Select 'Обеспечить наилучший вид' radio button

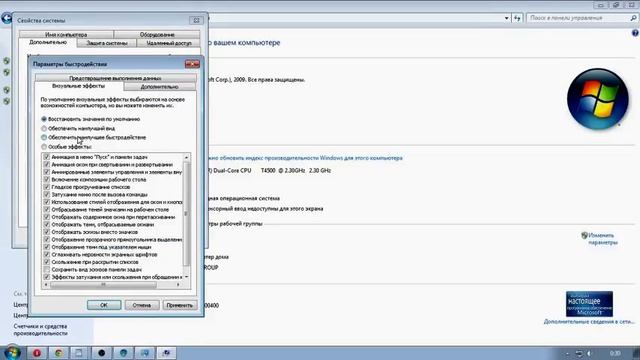point(44,129)
